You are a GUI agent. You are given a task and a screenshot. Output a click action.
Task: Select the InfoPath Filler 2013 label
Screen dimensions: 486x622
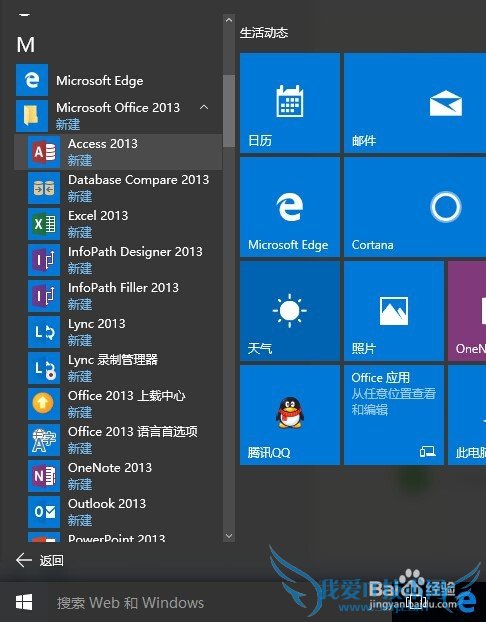coord(123,288)
